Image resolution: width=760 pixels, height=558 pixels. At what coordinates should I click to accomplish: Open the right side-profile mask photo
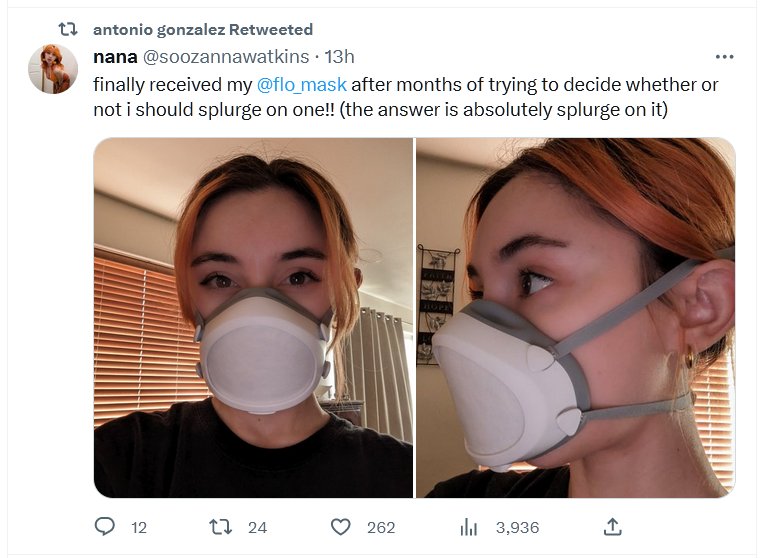tap(575, 317)
